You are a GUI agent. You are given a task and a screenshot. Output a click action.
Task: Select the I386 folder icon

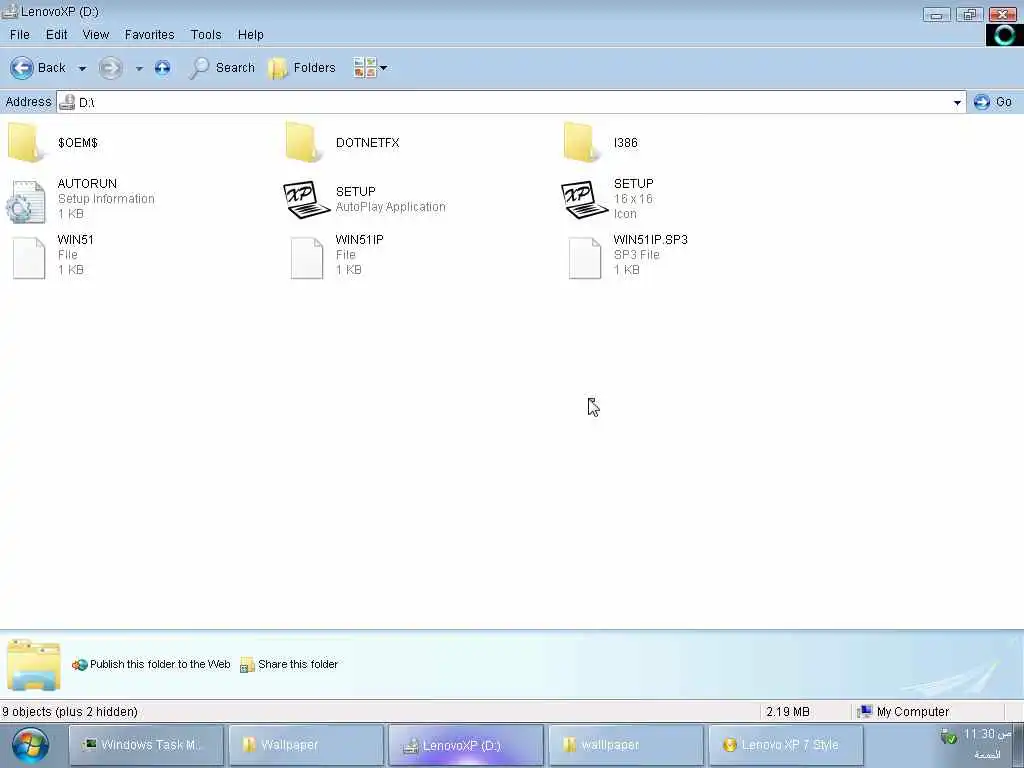tap(582, 142)
